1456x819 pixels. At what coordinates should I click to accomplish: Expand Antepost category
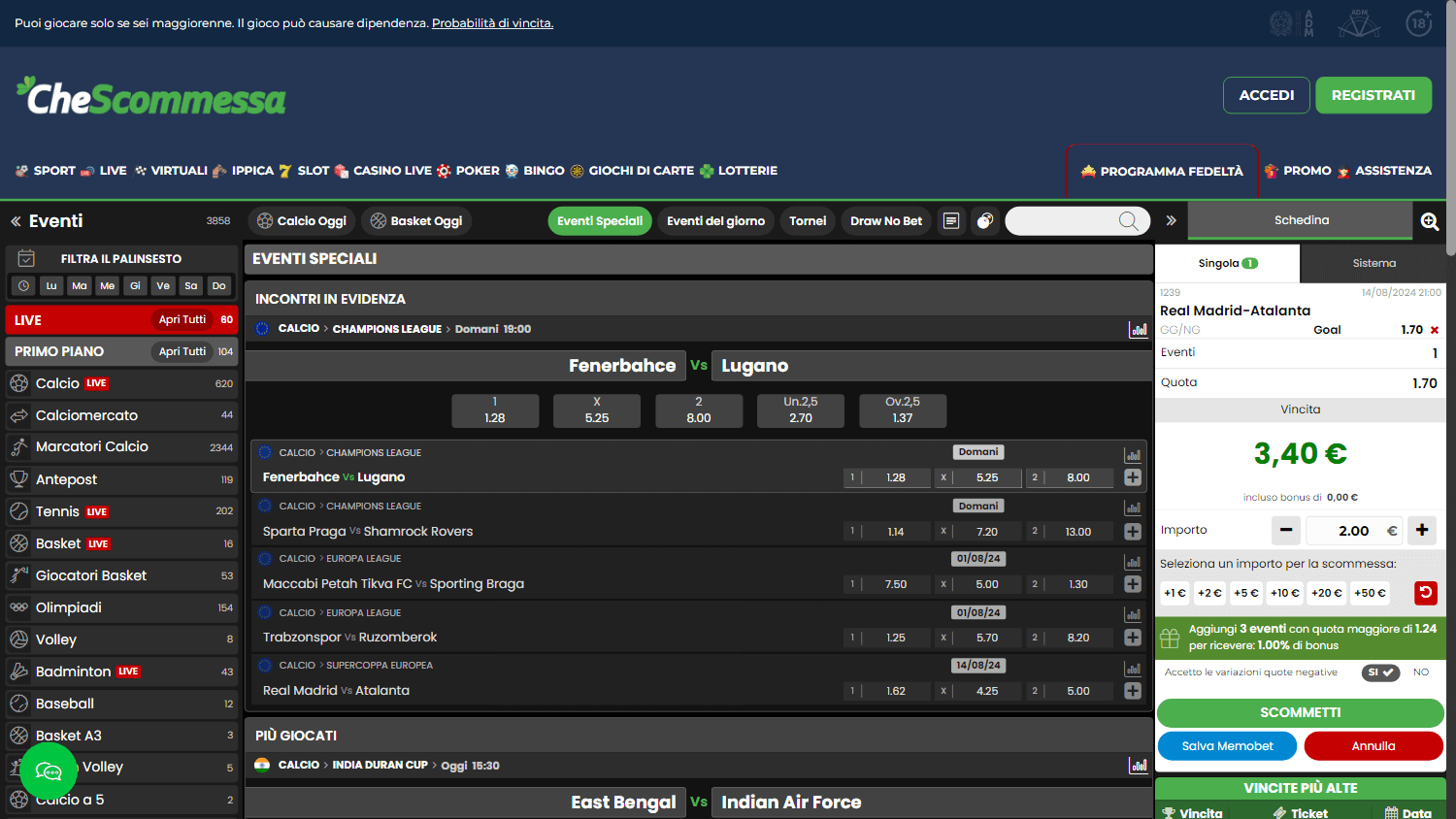[x=121, y=479]
